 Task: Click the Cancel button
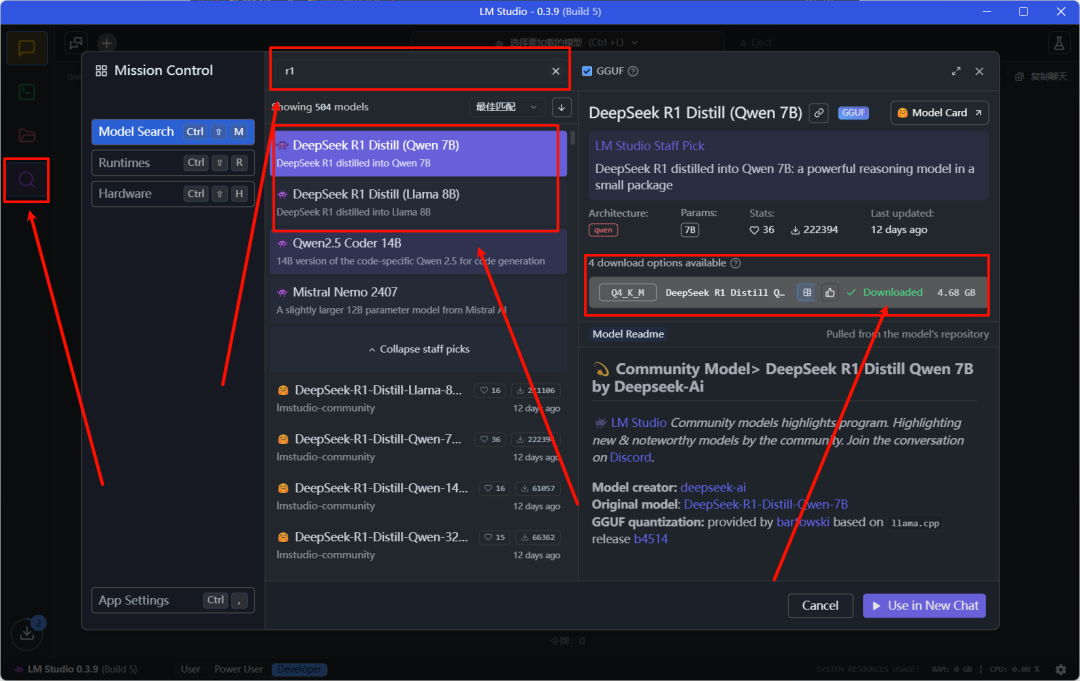[820, 606]
